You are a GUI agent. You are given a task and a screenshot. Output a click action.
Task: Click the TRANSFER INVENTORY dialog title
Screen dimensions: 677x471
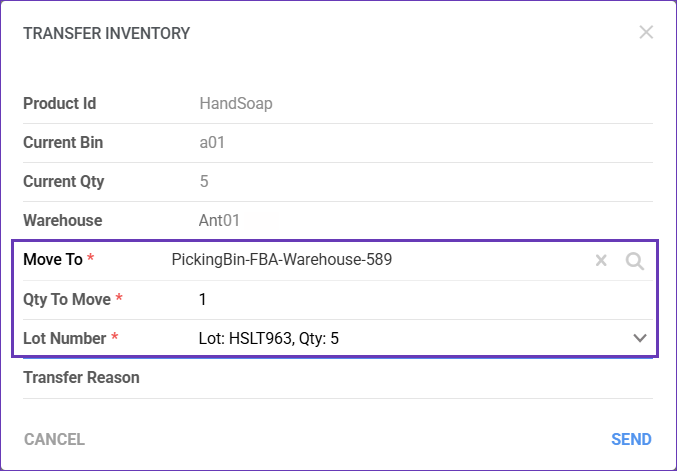(x=106, y=33)
